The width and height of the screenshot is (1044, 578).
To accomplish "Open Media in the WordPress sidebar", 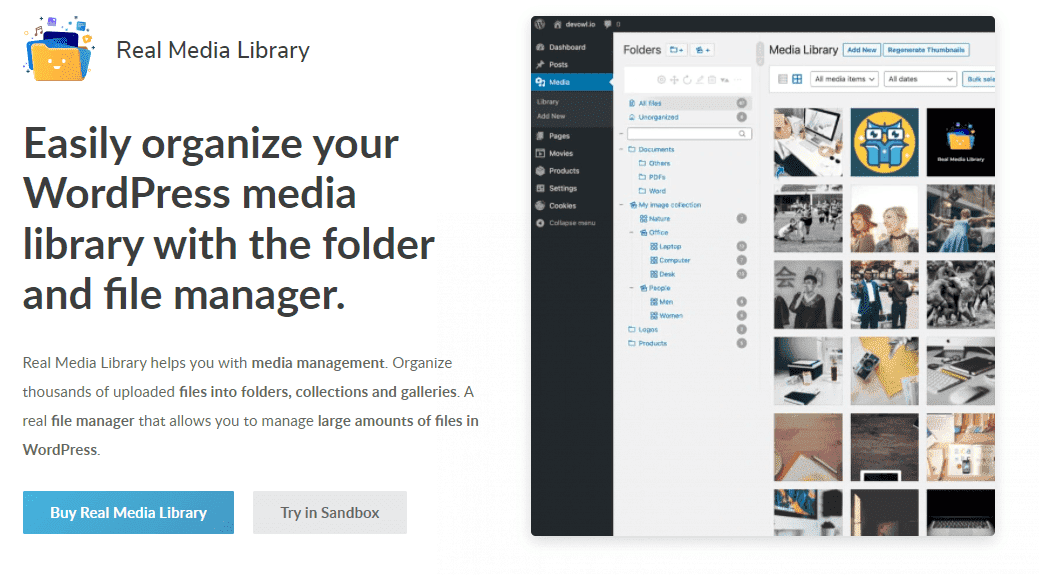I will tap(559, 82).
